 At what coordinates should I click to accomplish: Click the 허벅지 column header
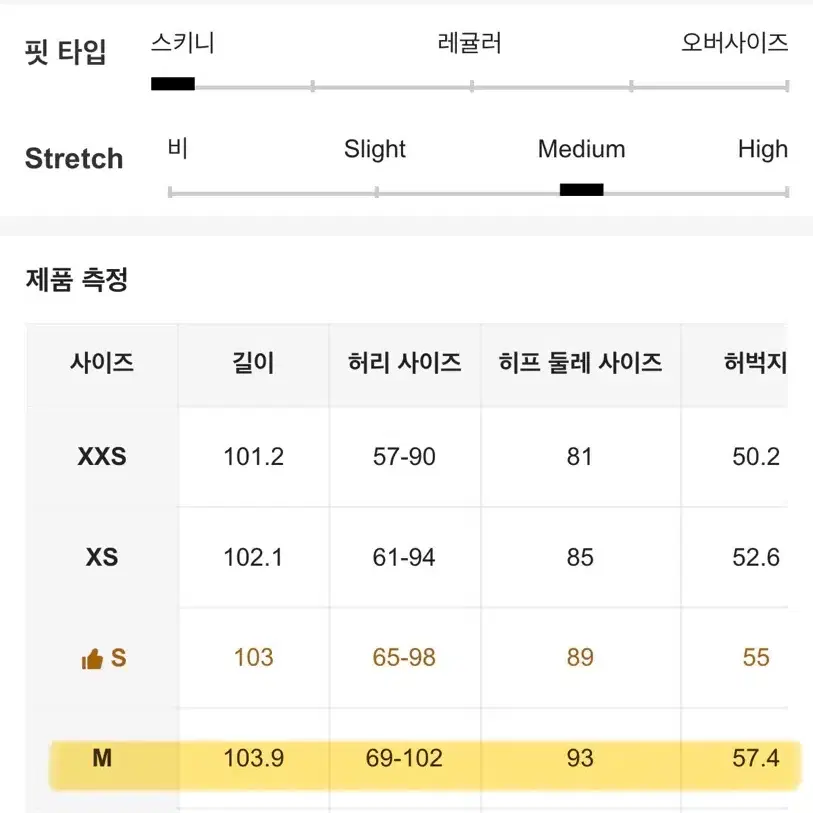pos(755,362)
